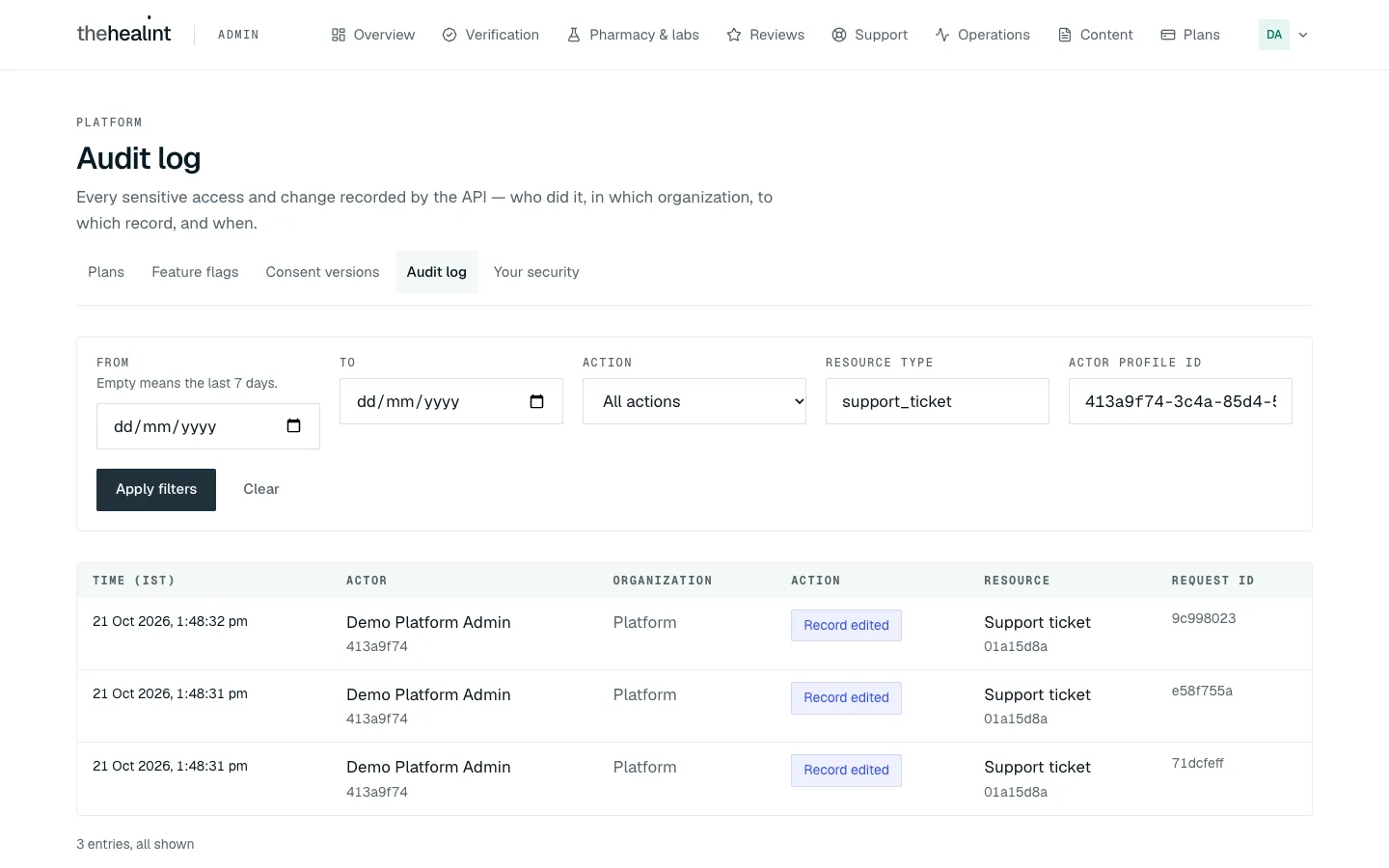Click Record edited badge for request e58f755a
Viewport: 1389px width, 868px height.
click(846, 698)
